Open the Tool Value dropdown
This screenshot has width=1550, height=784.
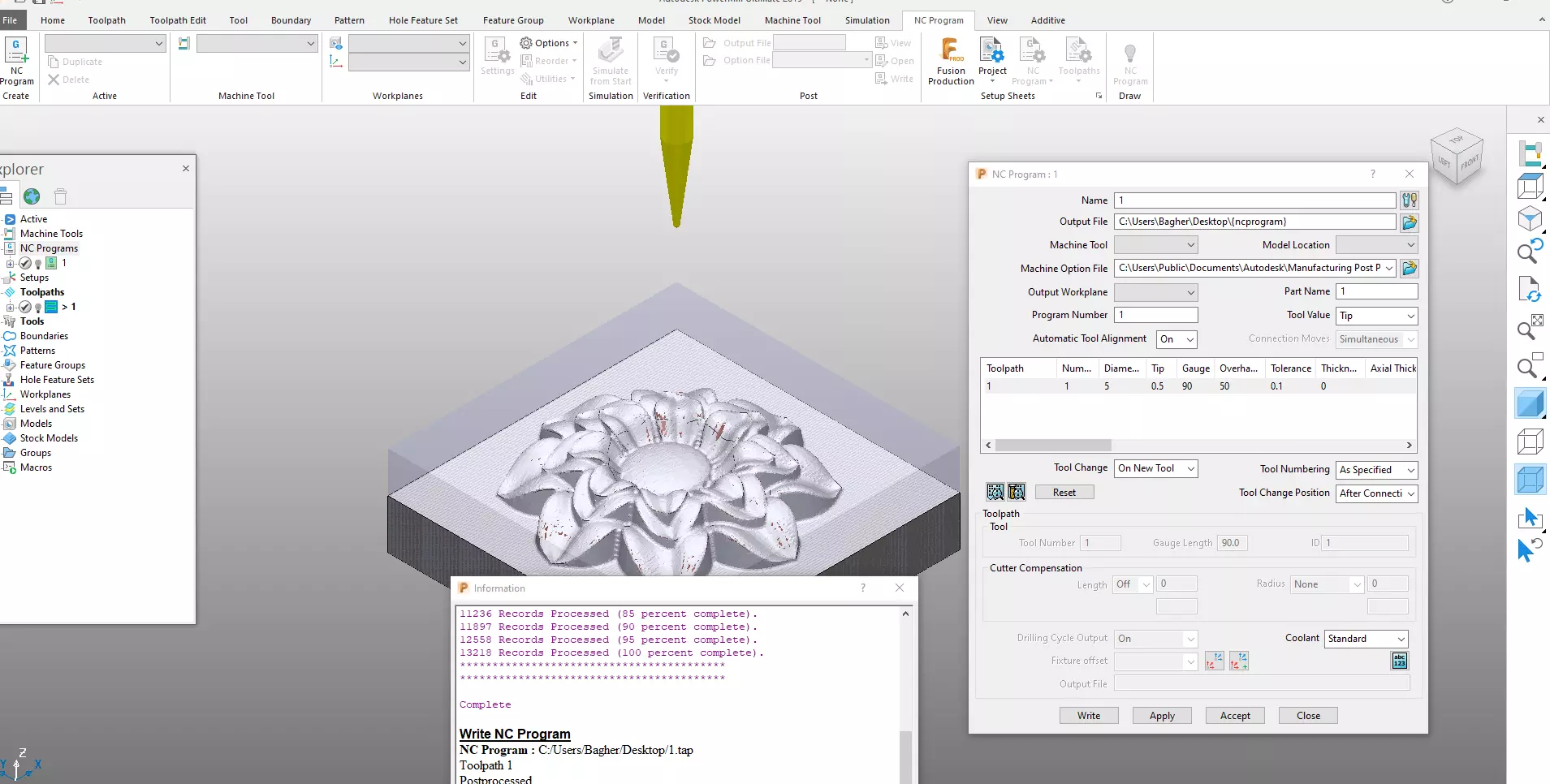coord(1376,316)
